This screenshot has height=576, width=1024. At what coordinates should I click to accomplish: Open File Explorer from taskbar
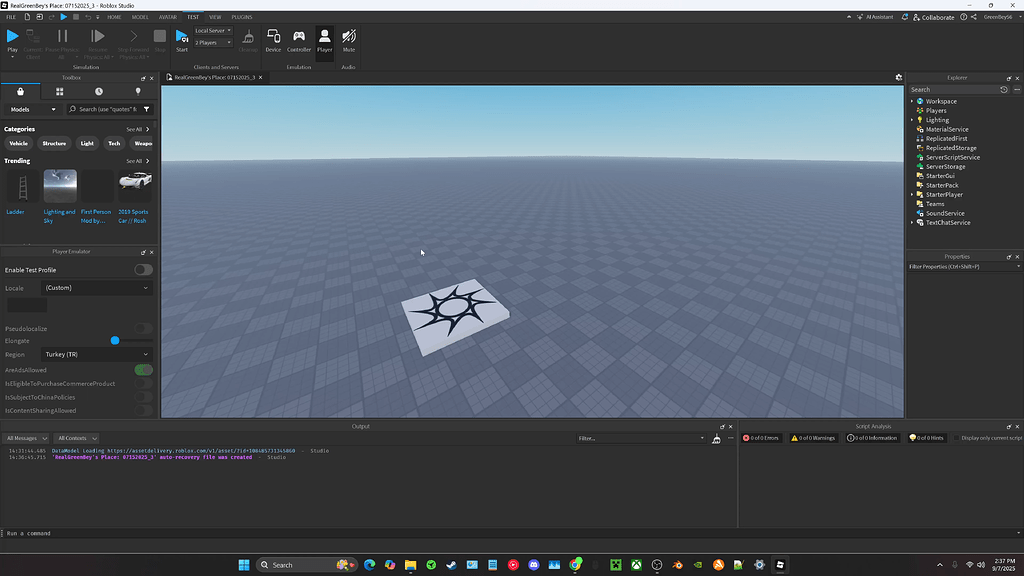(410, 565)
